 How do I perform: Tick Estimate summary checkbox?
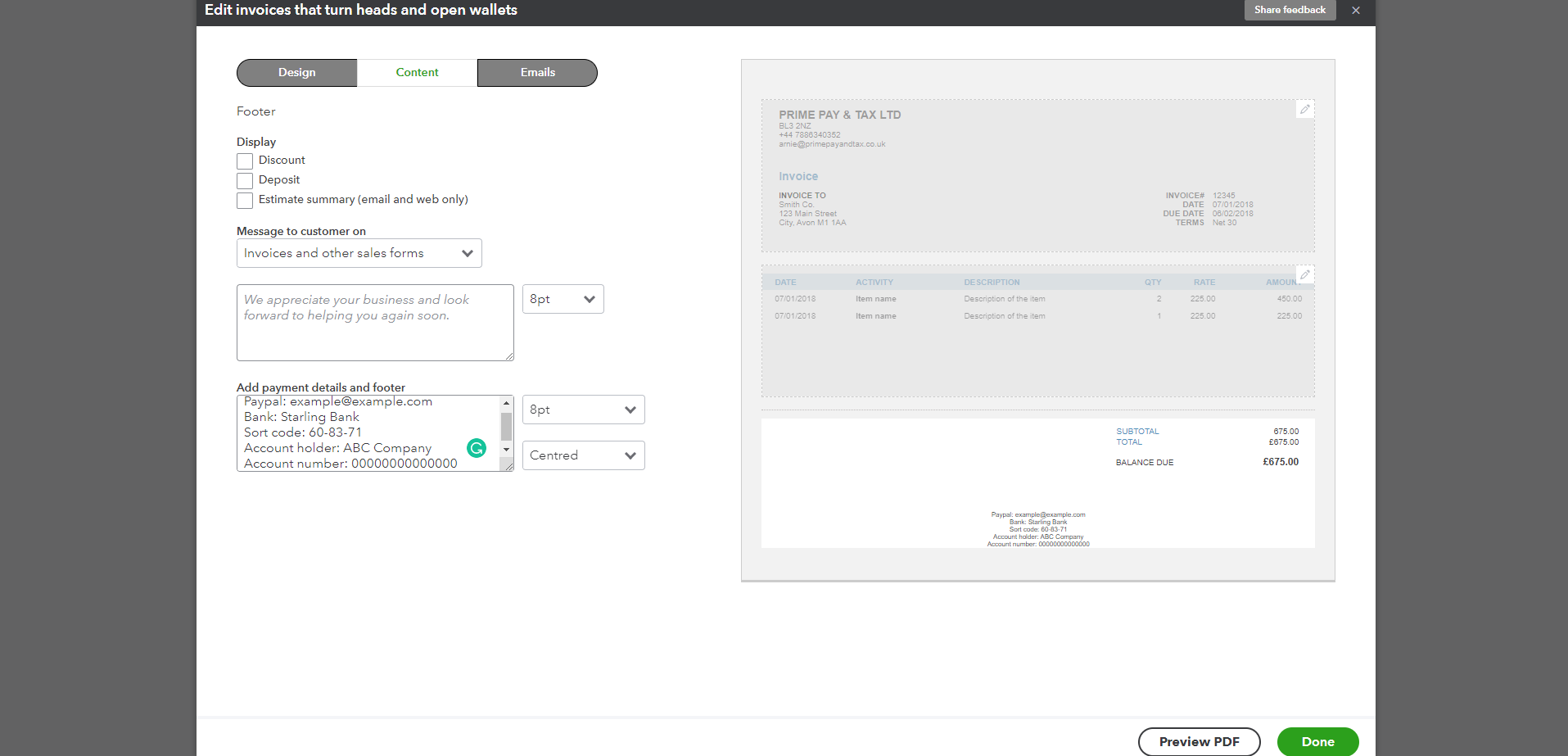(245, 200)
